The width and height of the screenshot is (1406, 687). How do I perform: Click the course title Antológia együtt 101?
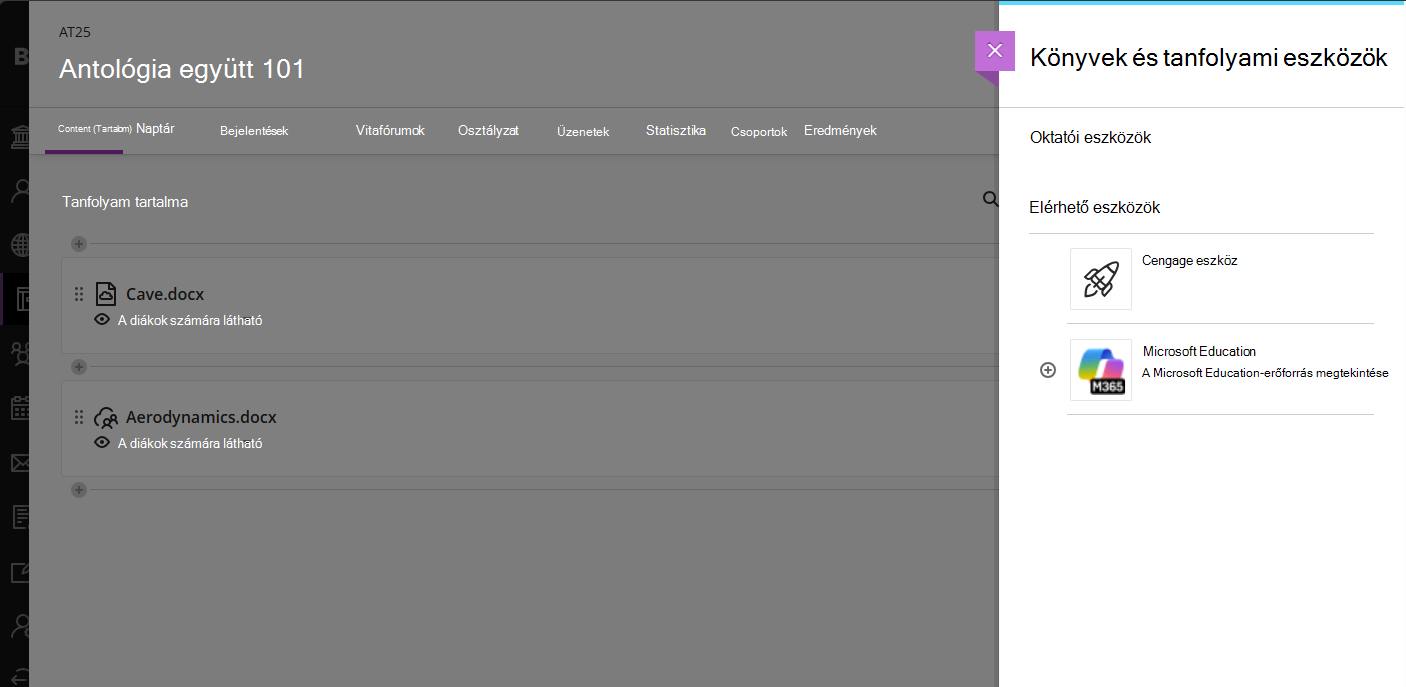[x=182, y=69]
